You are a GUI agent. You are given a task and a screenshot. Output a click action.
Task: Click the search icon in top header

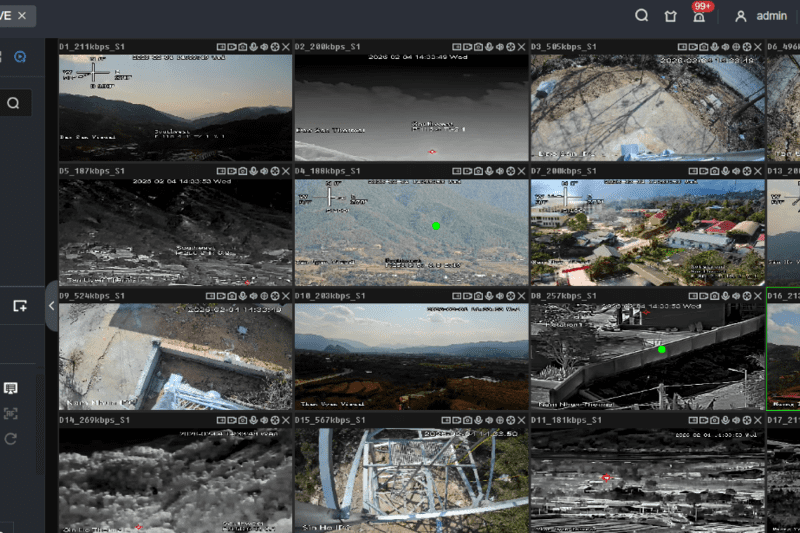pyautogui.click(x=642, y=16)
